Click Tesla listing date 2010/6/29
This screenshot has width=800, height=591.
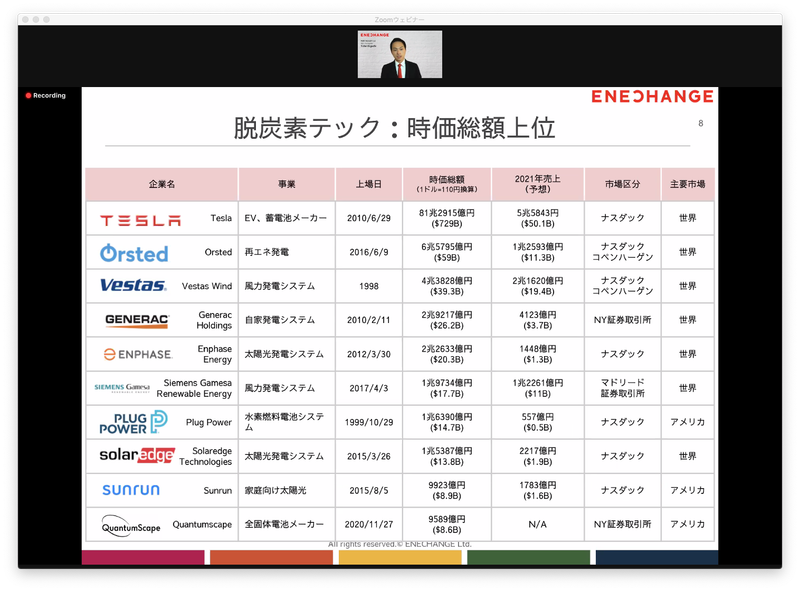click(x=369, y=218)
